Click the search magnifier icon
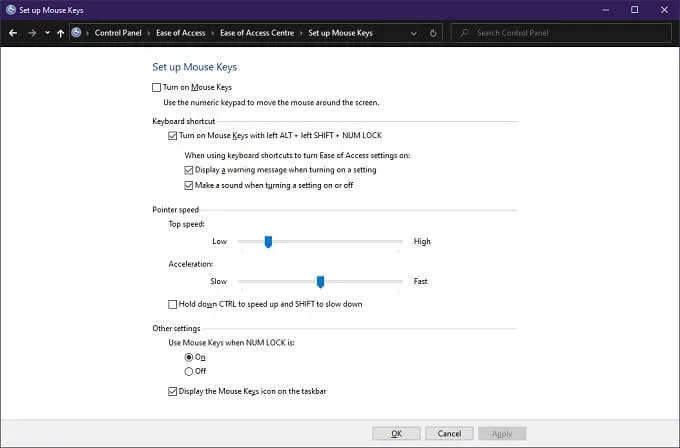 464,33
